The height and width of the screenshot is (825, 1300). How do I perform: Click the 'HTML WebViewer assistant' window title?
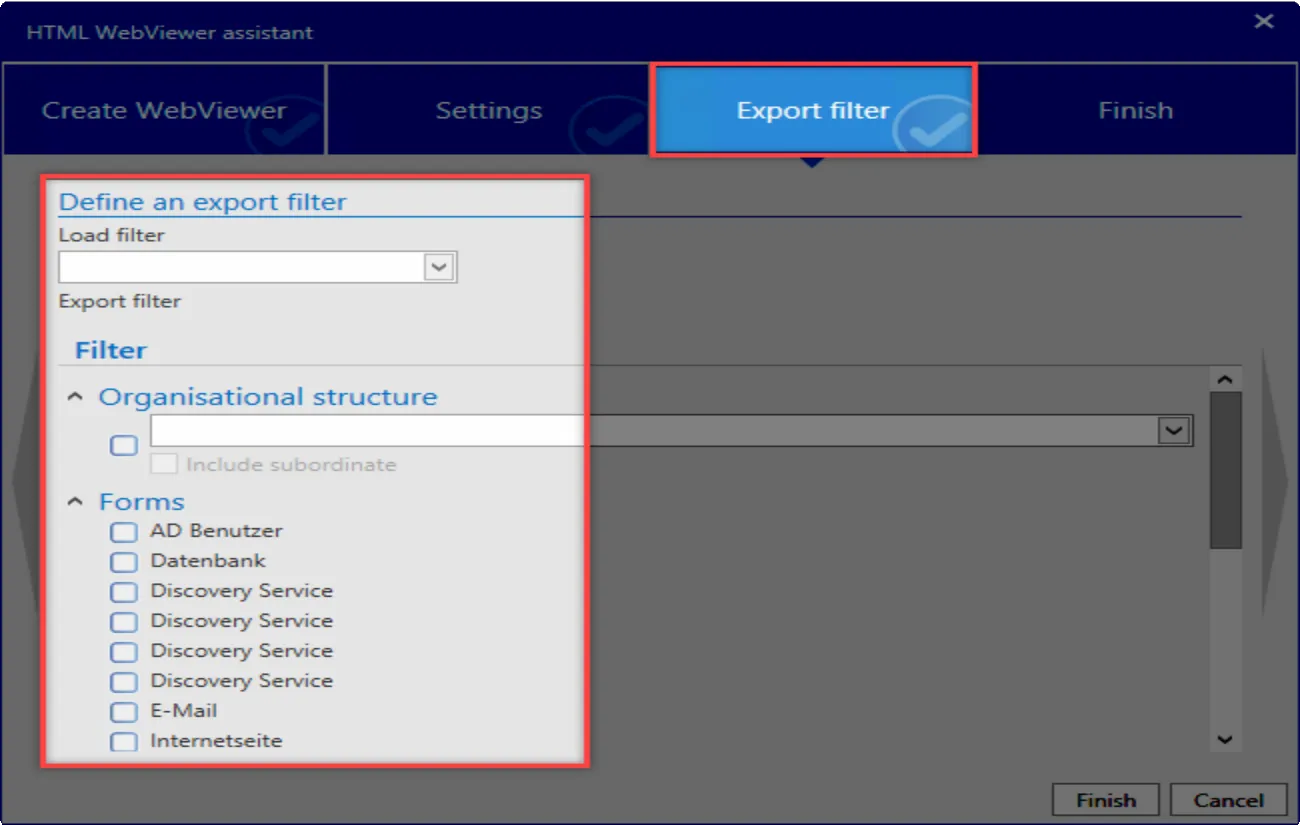click(x=169, y=32)
